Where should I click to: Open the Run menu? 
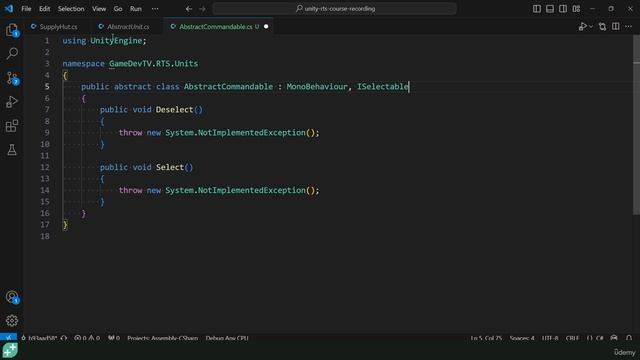[x=136, y=9]
